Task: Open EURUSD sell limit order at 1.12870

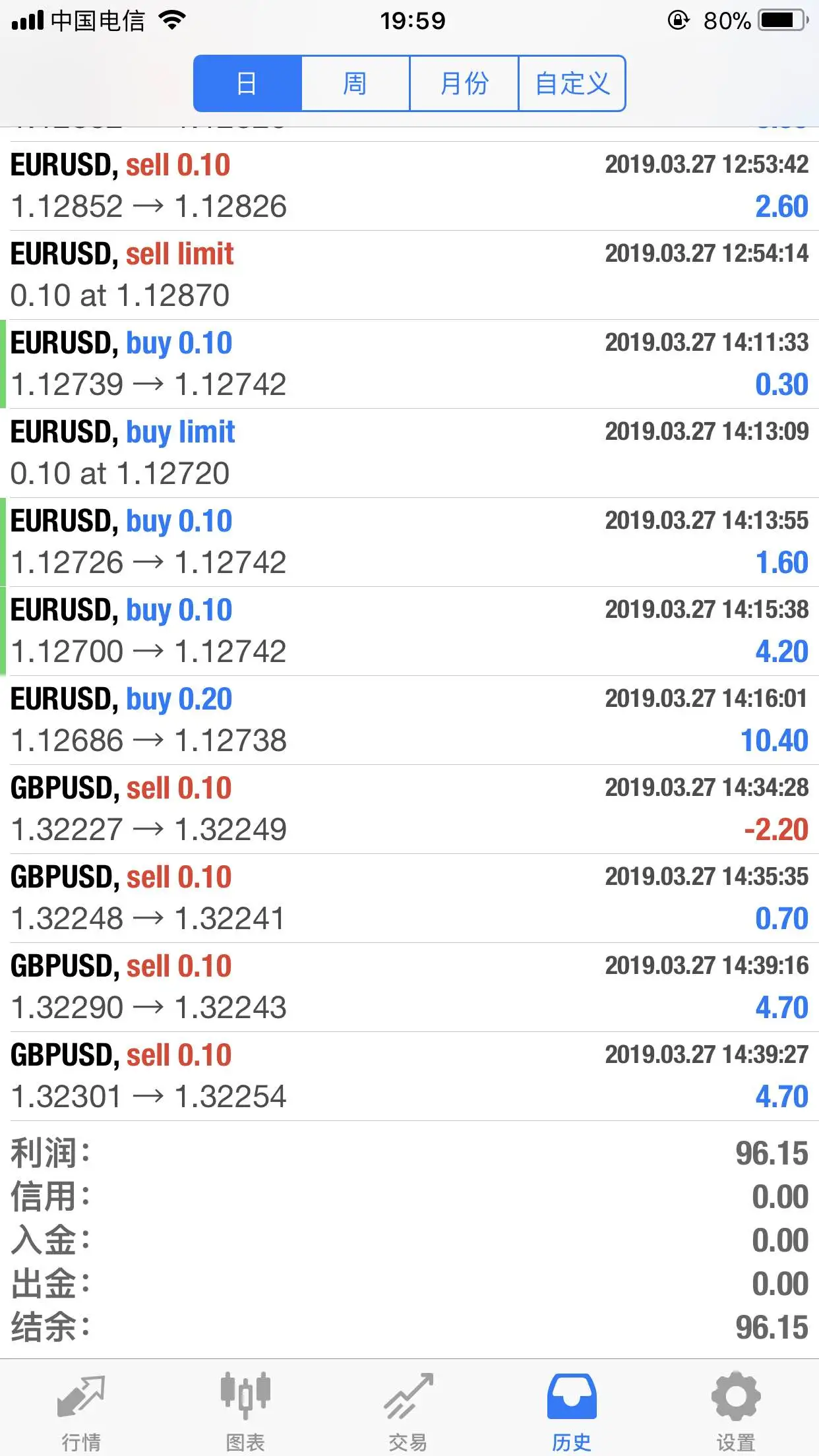Action: click(409, 275)
